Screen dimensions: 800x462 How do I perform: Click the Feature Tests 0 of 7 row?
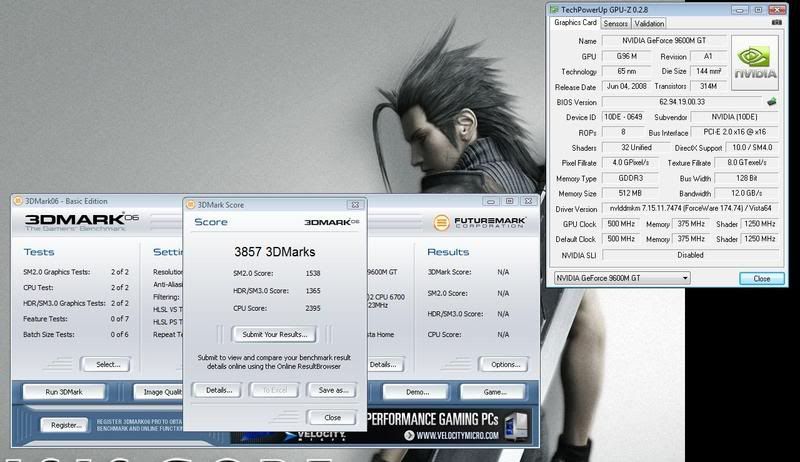(x=76, y=319)
